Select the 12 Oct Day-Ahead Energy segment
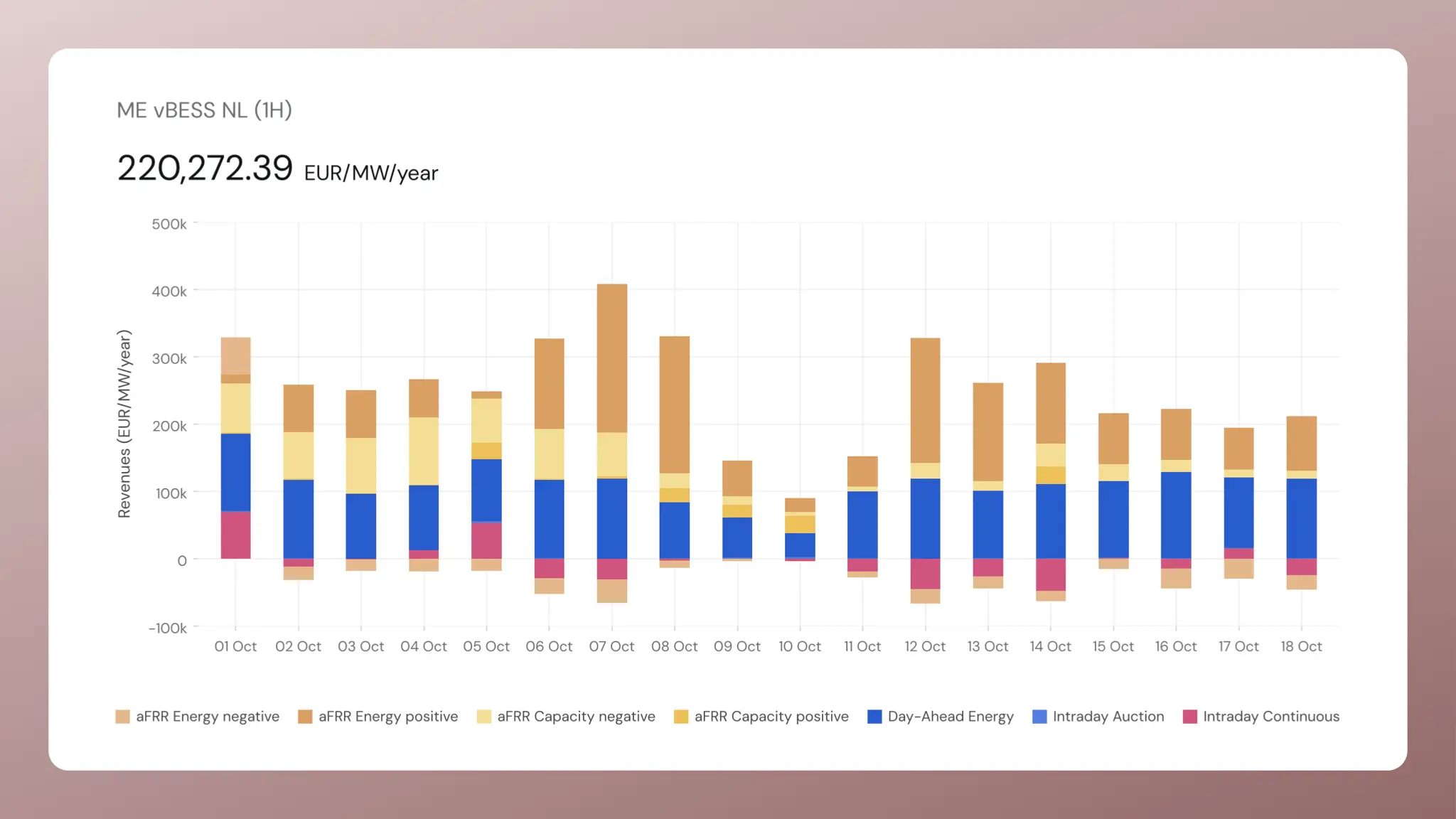1456x819 pixels. [x=925, y=519]
